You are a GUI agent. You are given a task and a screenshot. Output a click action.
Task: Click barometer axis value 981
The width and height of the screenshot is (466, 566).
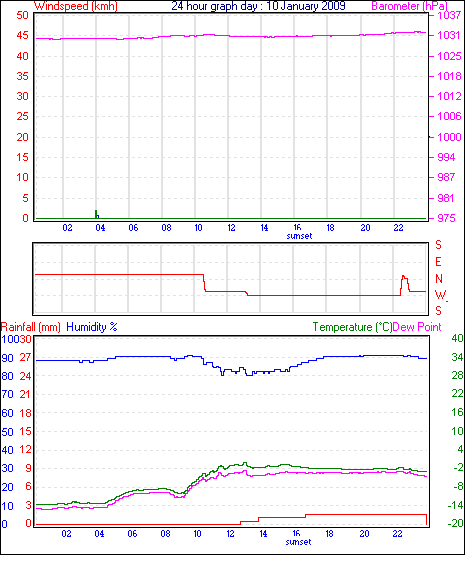click(x=446, y=198)
